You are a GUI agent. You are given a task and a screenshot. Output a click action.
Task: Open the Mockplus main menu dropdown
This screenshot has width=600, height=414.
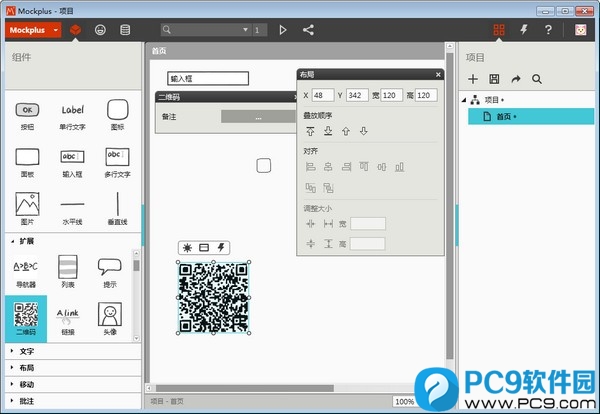[x=33, y=30]
